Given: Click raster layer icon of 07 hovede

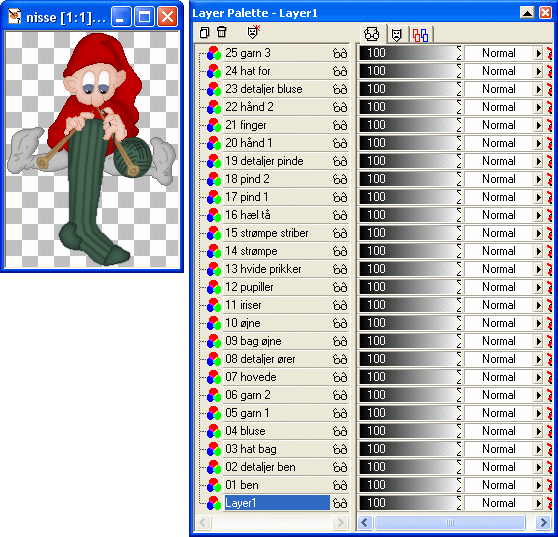Looking at the screenshot, I should 214,377.
